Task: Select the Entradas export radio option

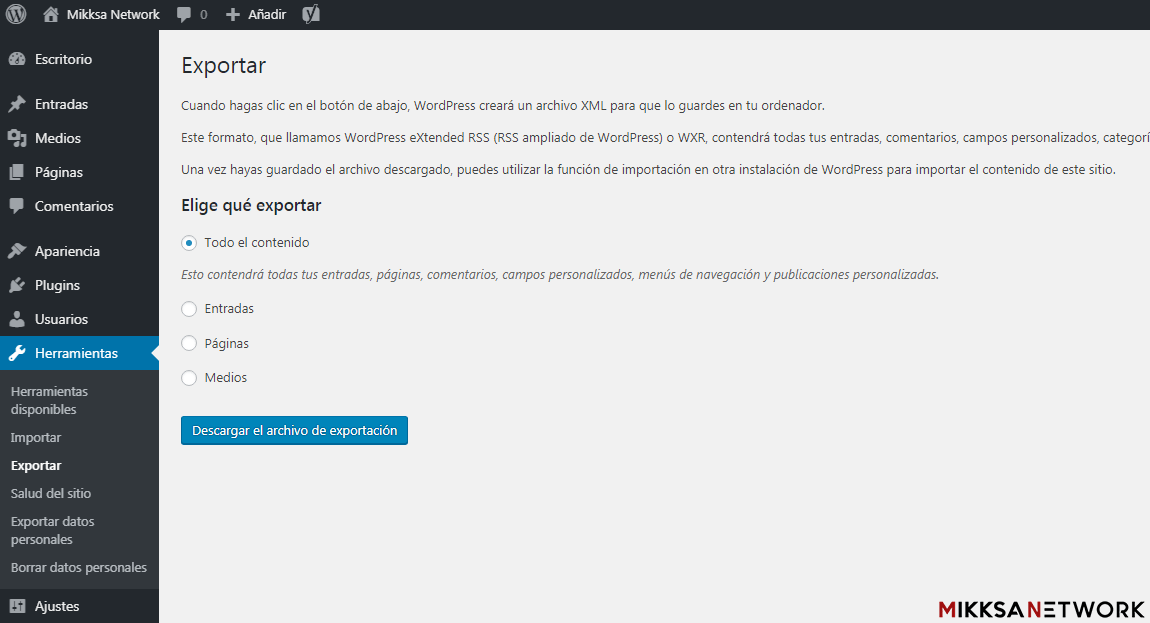Action: pos(189,309)
